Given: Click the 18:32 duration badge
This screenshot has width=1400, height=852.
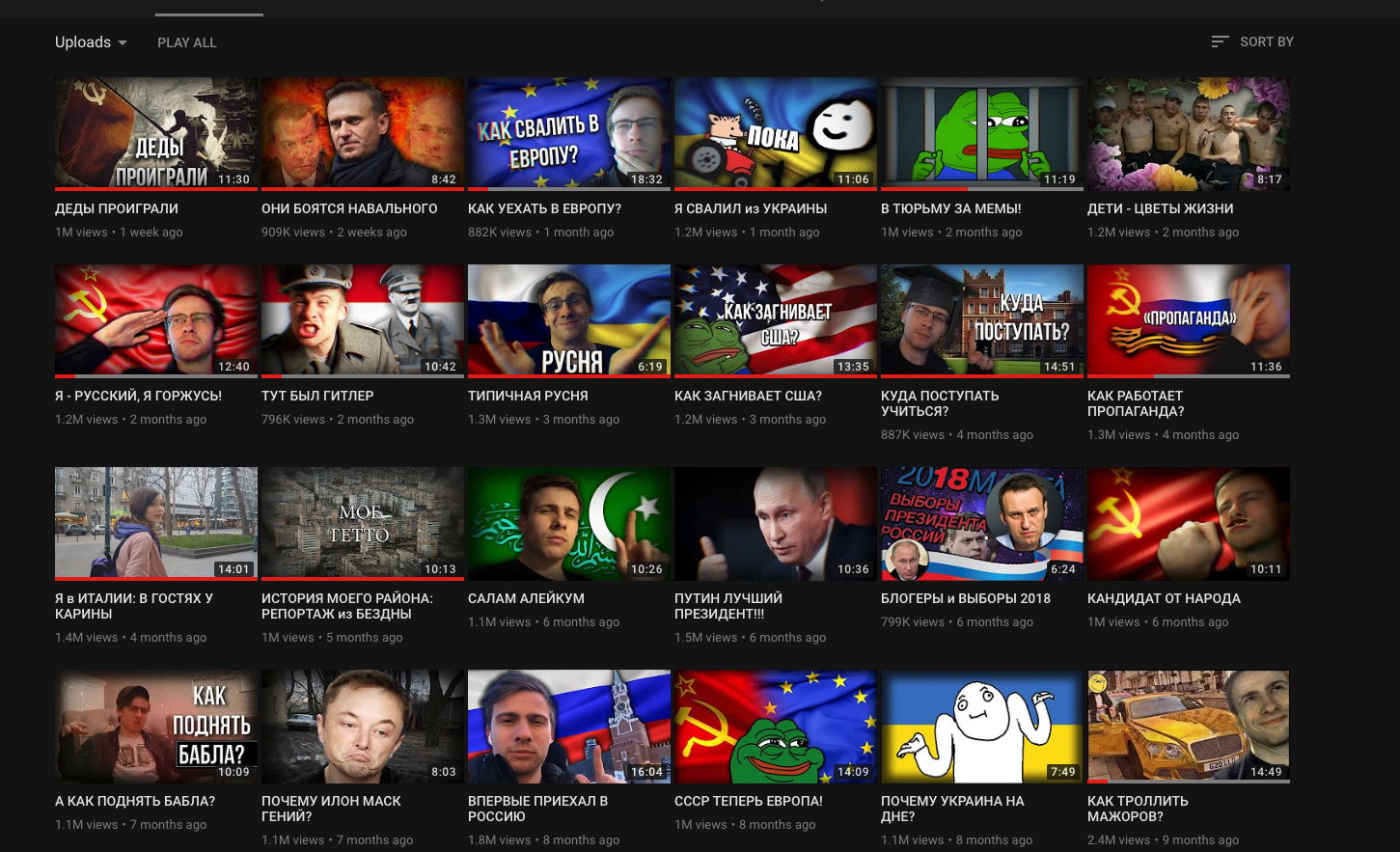Looking at the screenshot, I should [x=646, y=179].
